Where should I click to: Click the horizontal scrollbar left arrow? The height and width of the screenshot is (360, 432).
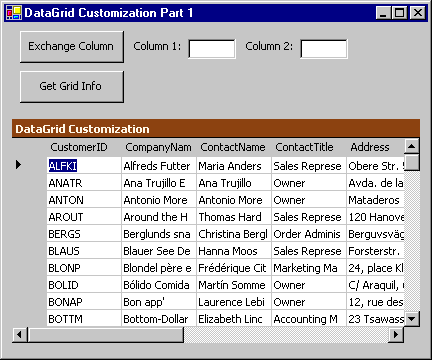click(x=20, y=334)
